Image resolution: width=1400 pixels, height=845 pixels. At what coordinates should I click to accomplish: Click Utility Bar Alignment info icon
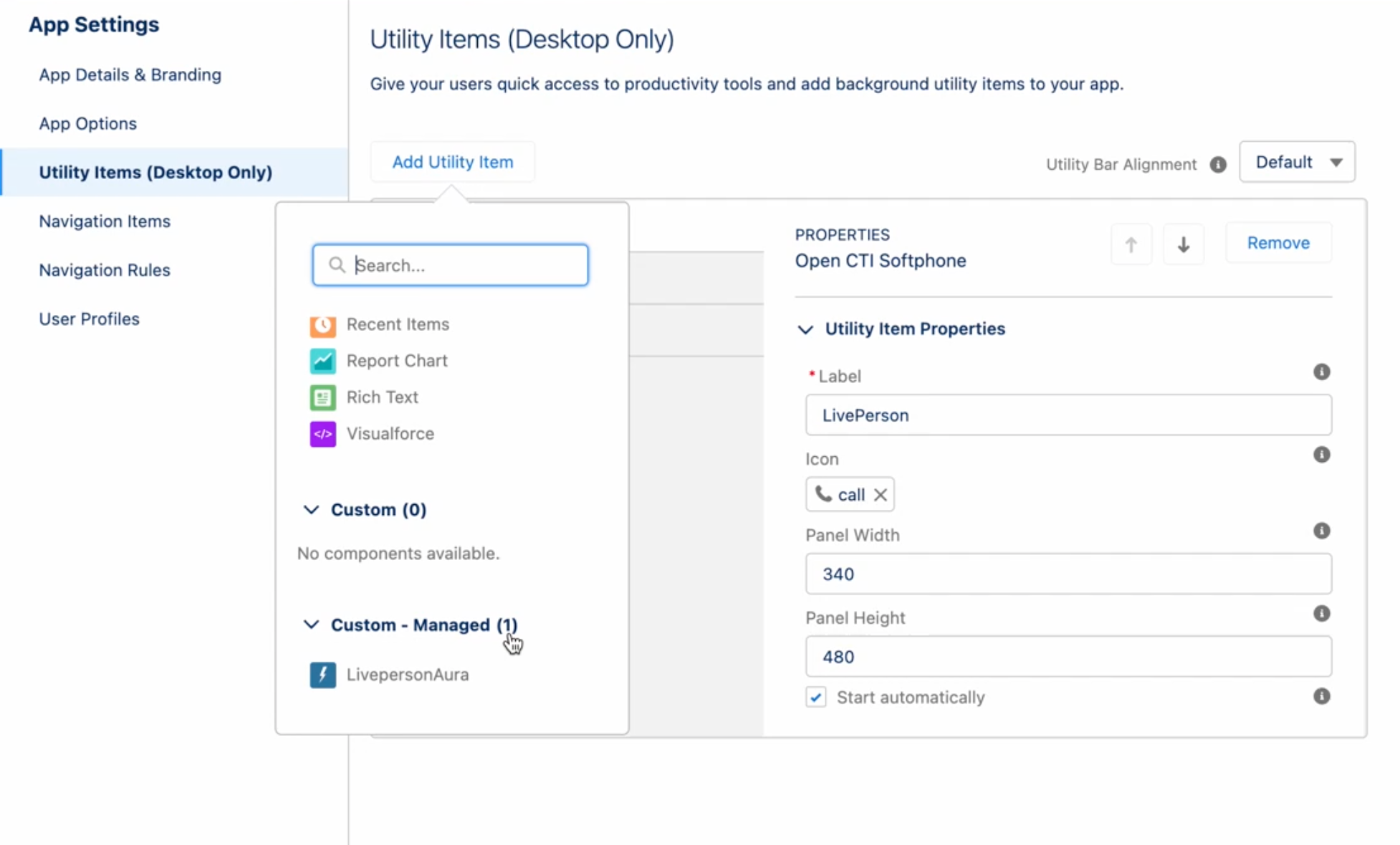pos(1218,165)
